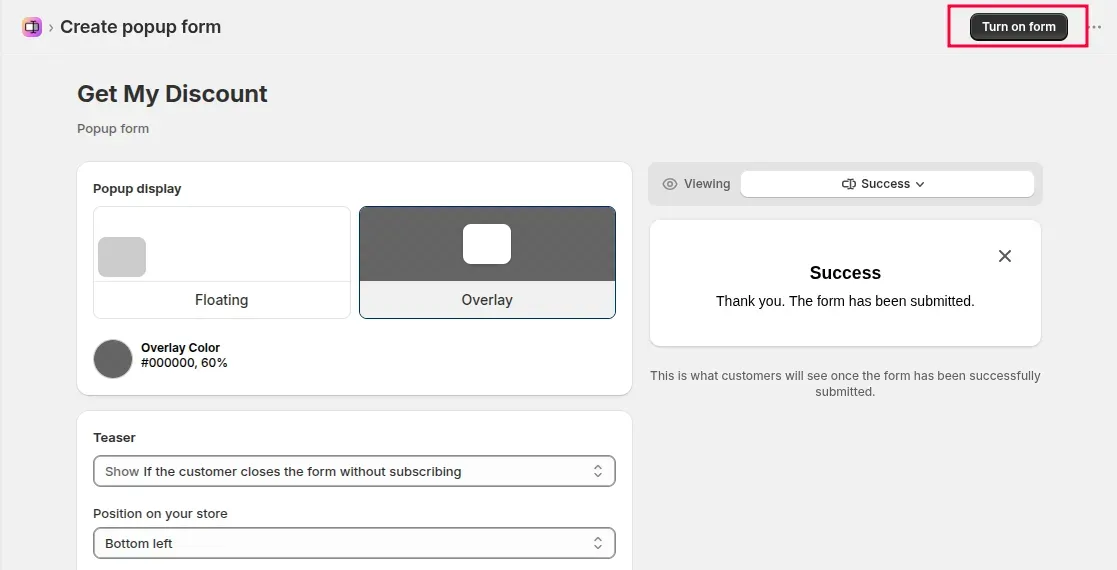Click the eye icon beside Viewing
The height and width of the screenshot is (570, 1117).
[670, 184]
